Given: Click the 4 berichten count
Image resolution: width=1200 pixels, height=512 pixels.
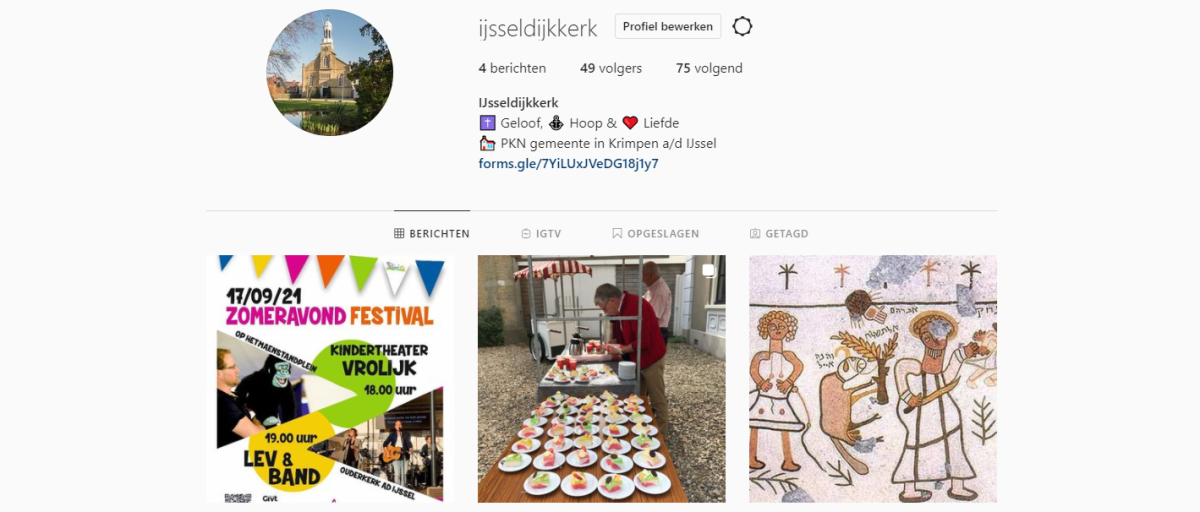Looking at the screenshot, I should point(512,69).
